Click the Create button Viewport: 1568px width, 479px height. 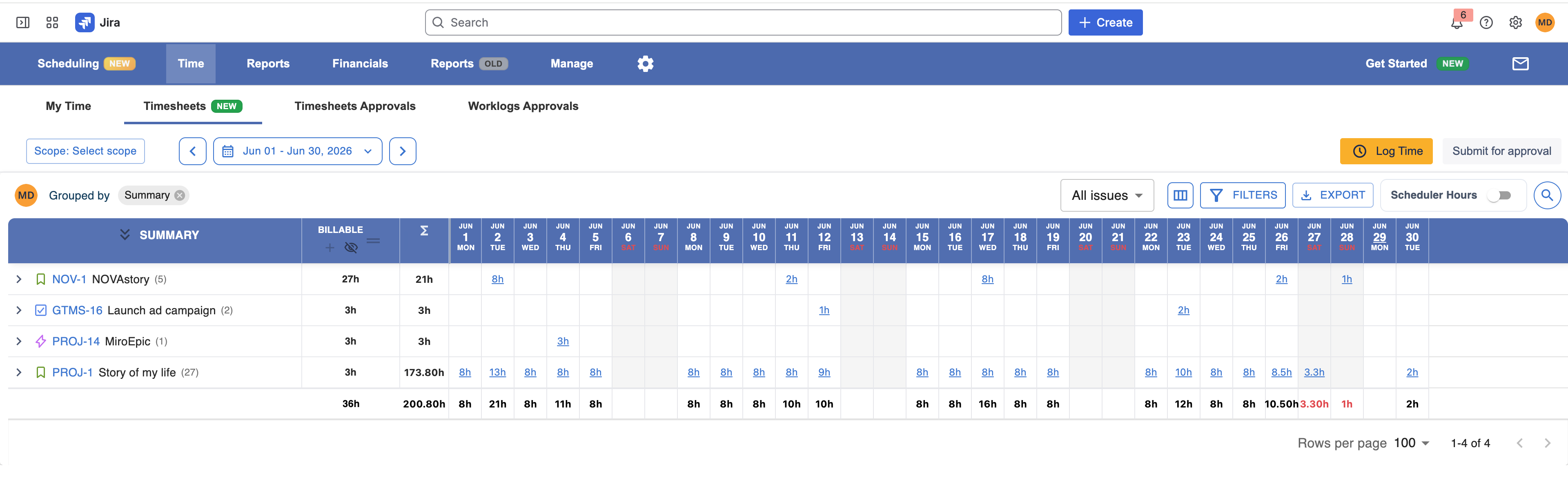[x=1105, y=22]
